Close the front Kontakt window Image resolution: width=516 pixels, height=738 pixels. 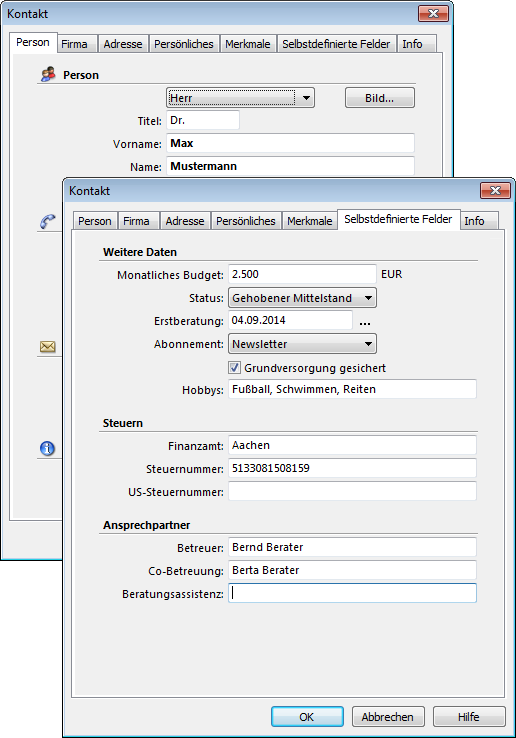(495, 190)
